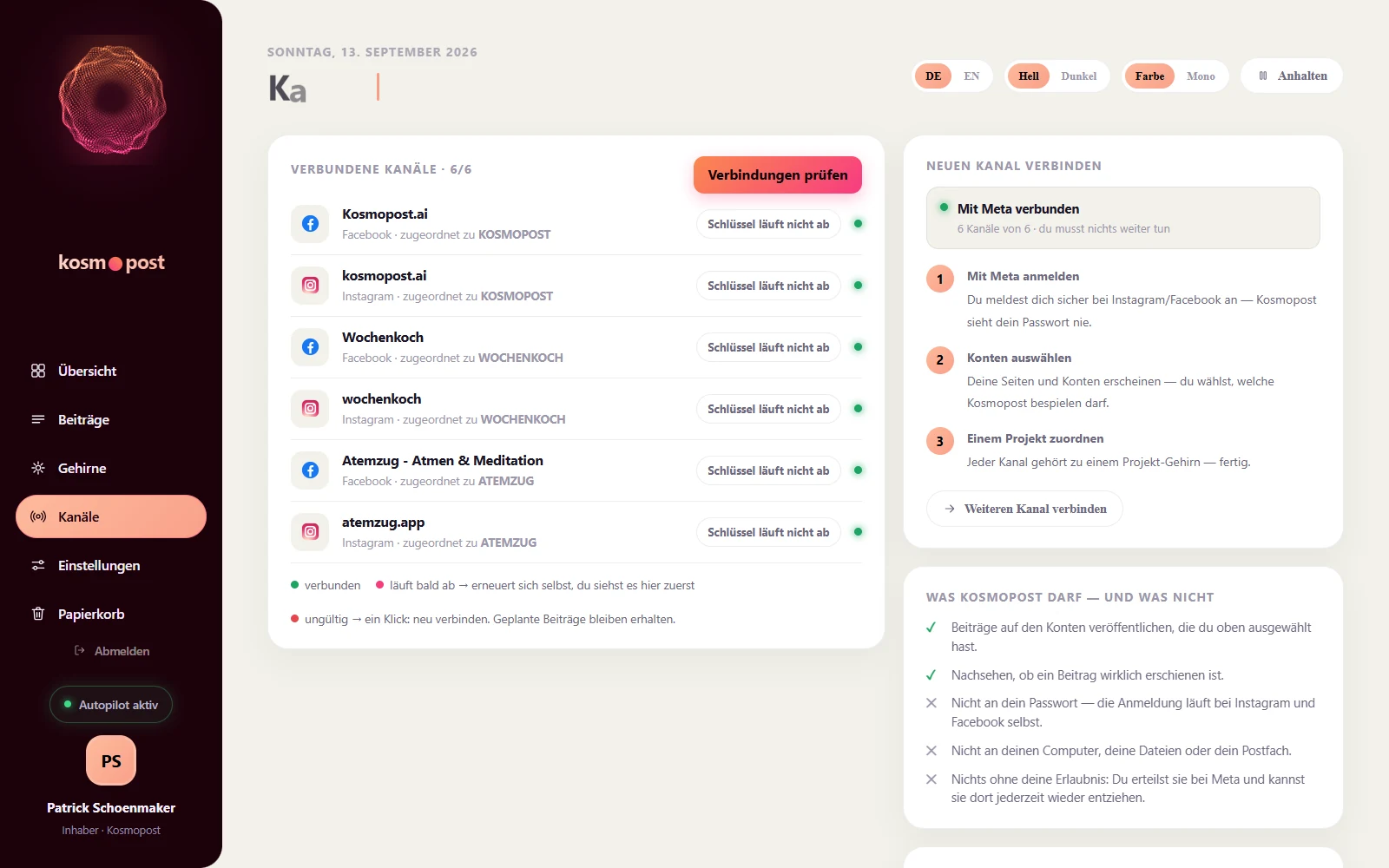Toggle the Autopilot aktiv pill
The width and height of the screenshot is (1389, 868).
point(111,705)
